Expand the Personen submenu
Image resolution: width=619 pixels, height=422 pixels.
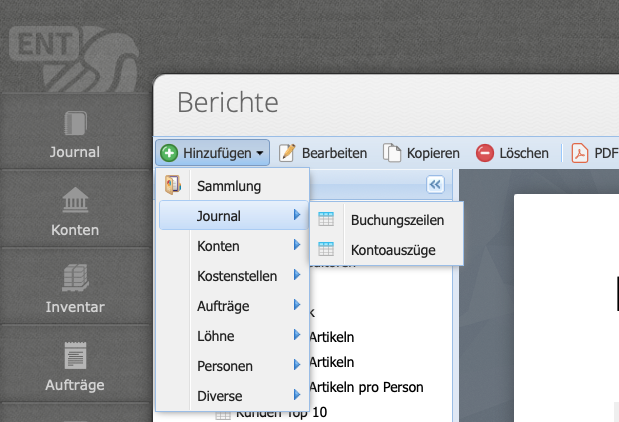coord(233,366)
